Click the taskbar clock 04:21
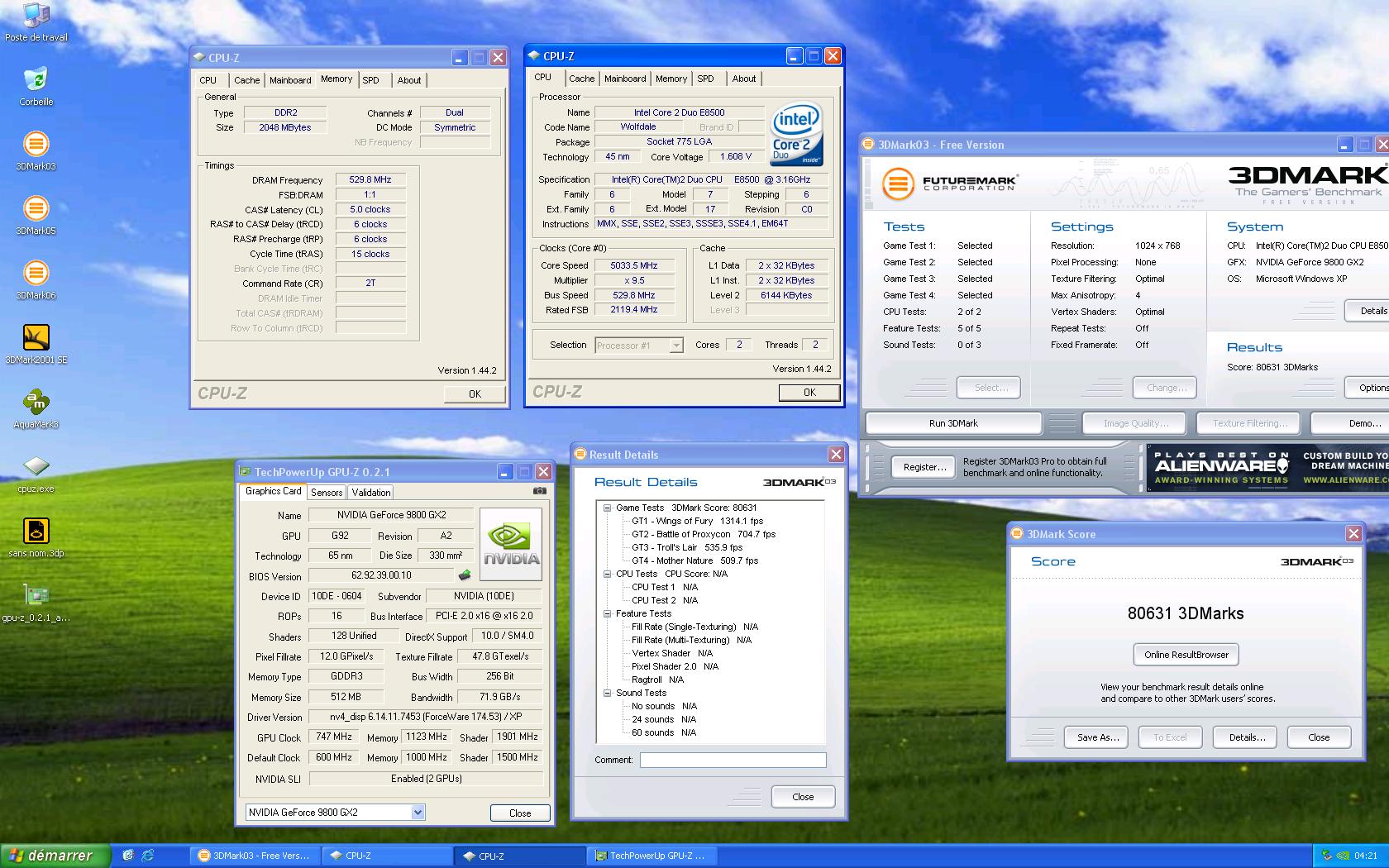The height and width of the screenshot is (868, 1389). pyautogui.click(x=1366, y=856)
